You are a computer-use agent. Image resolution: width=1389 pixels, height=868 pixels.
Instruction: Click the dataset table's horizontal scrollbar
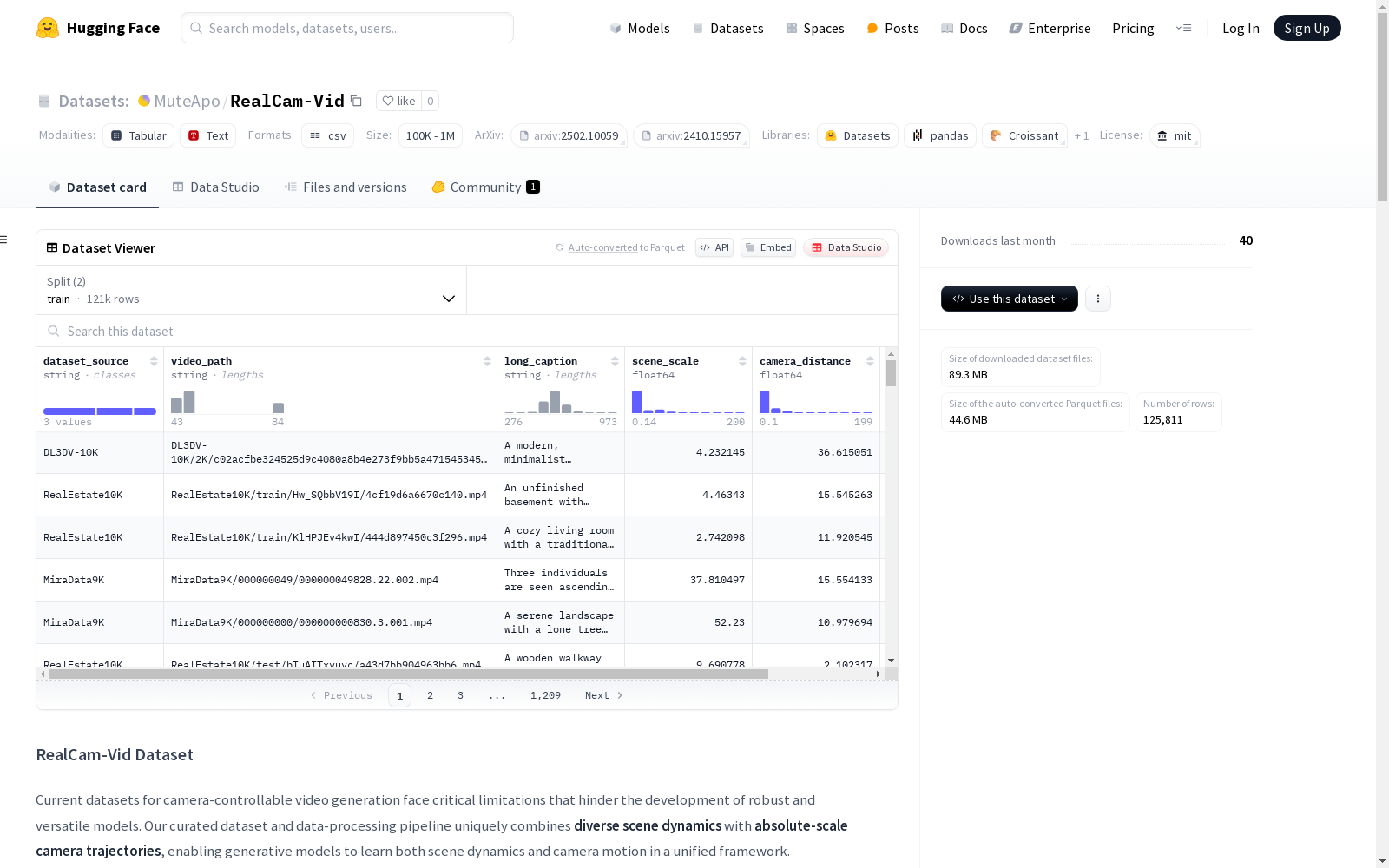[409, 674]
